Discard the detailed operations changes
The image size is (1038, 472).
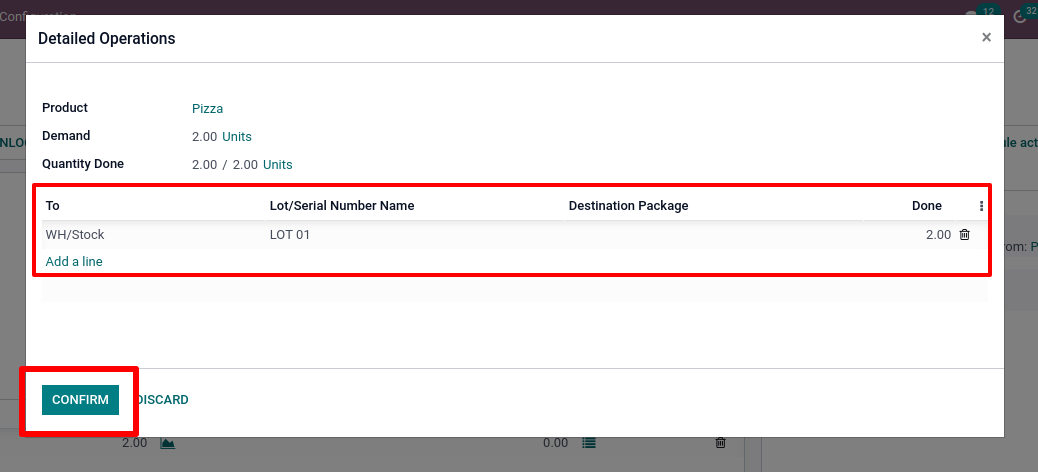coord(163,400)
